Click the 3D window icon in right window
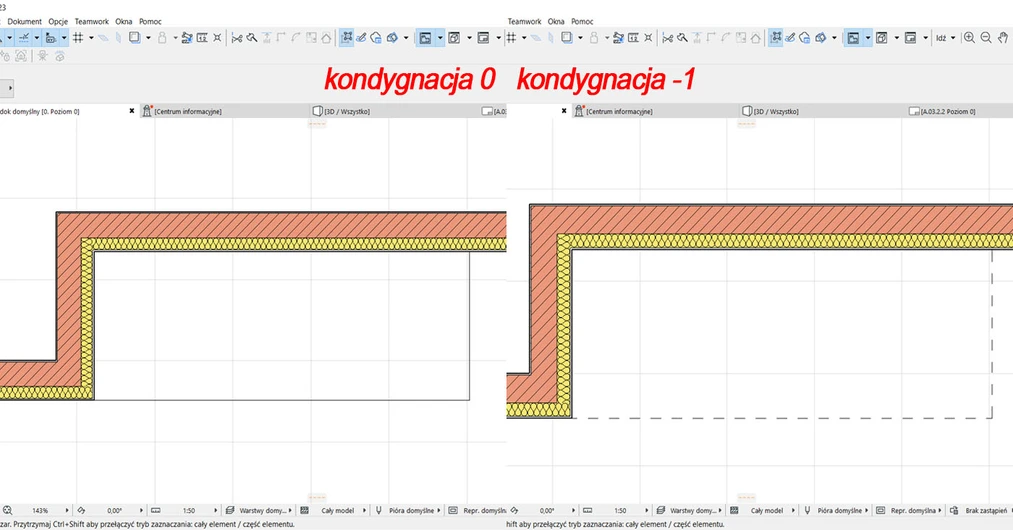 [x=882, y=37]
